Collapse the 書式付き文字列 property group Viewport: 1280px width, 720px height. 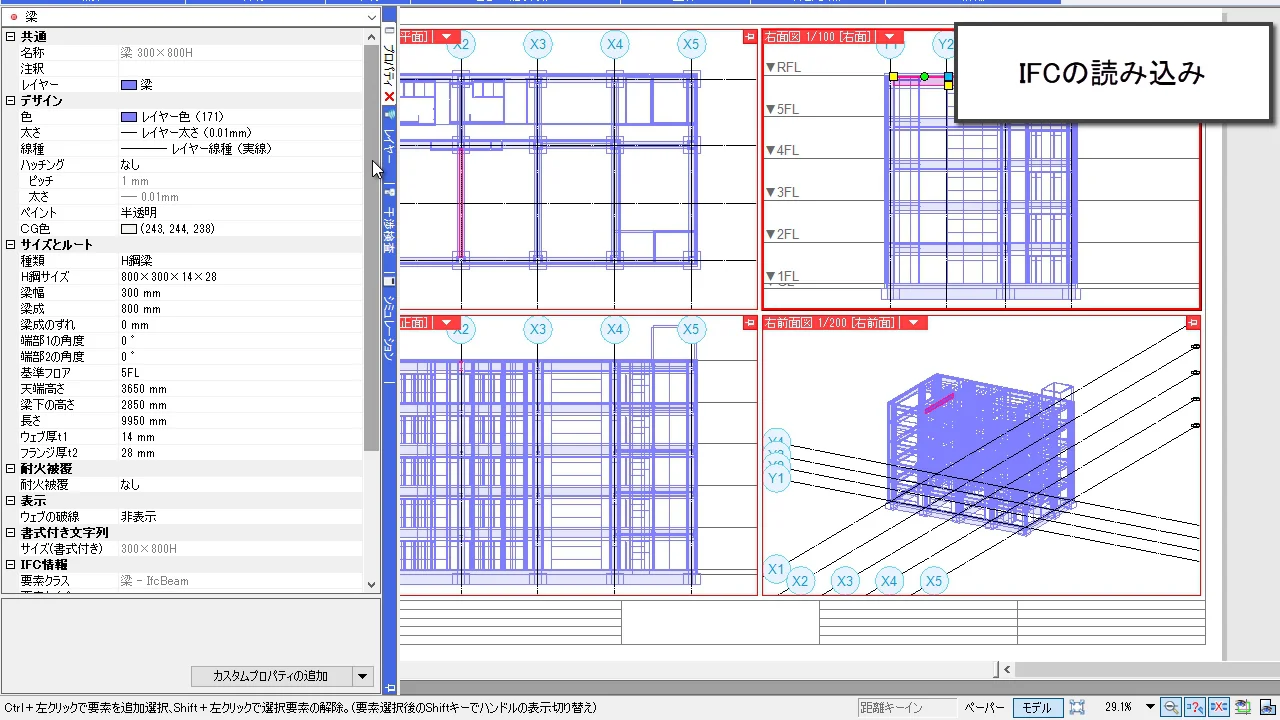tap(10, 533)
